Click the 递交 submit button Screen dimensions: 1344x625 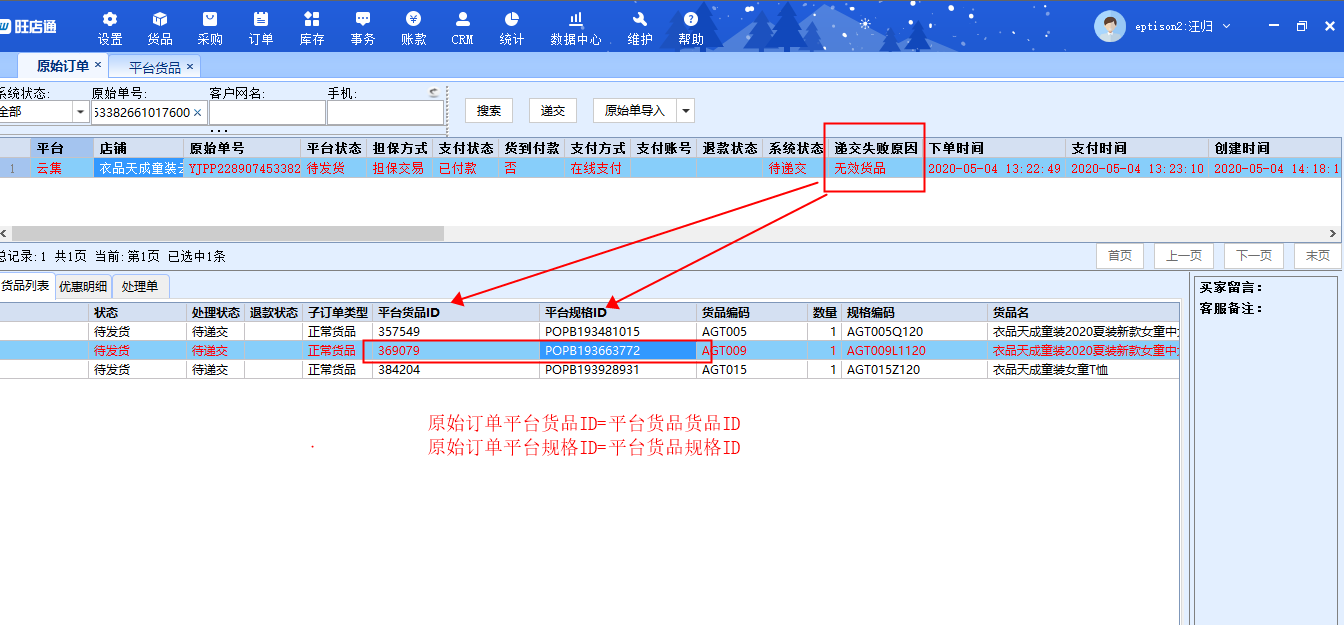click(553, 111)
